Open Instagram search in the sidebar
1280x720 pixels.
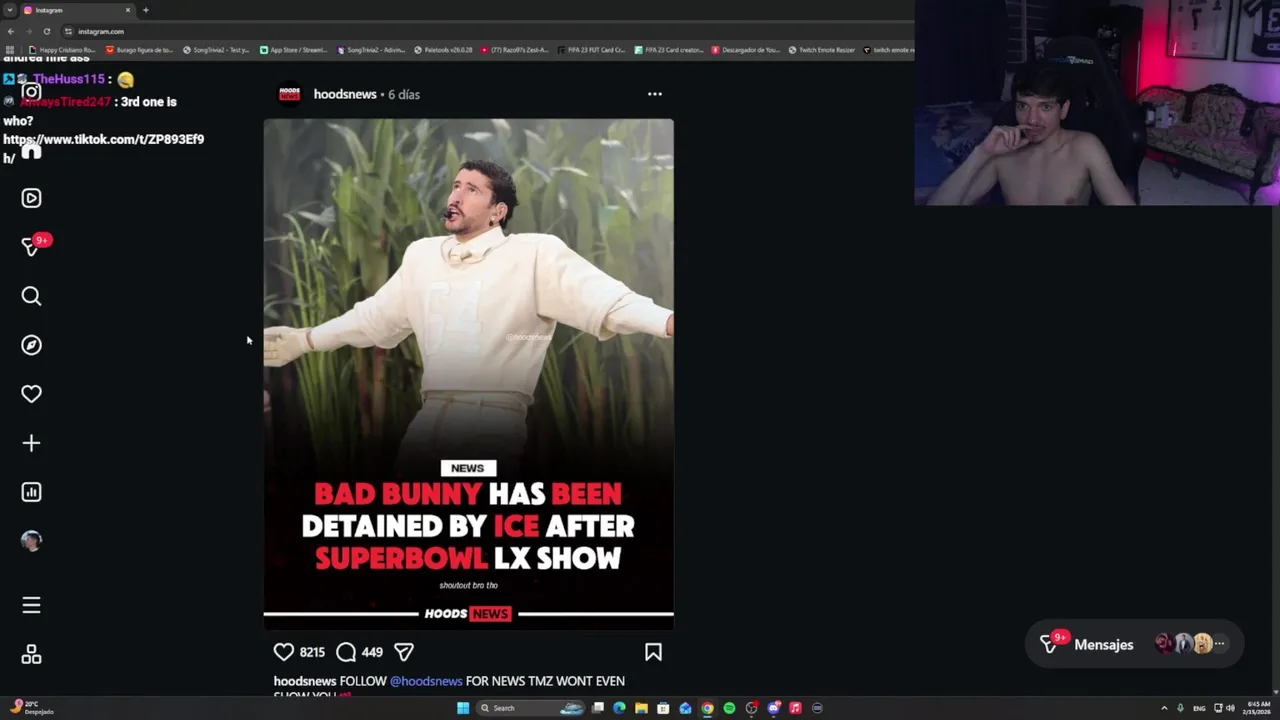tap(31, 296)
